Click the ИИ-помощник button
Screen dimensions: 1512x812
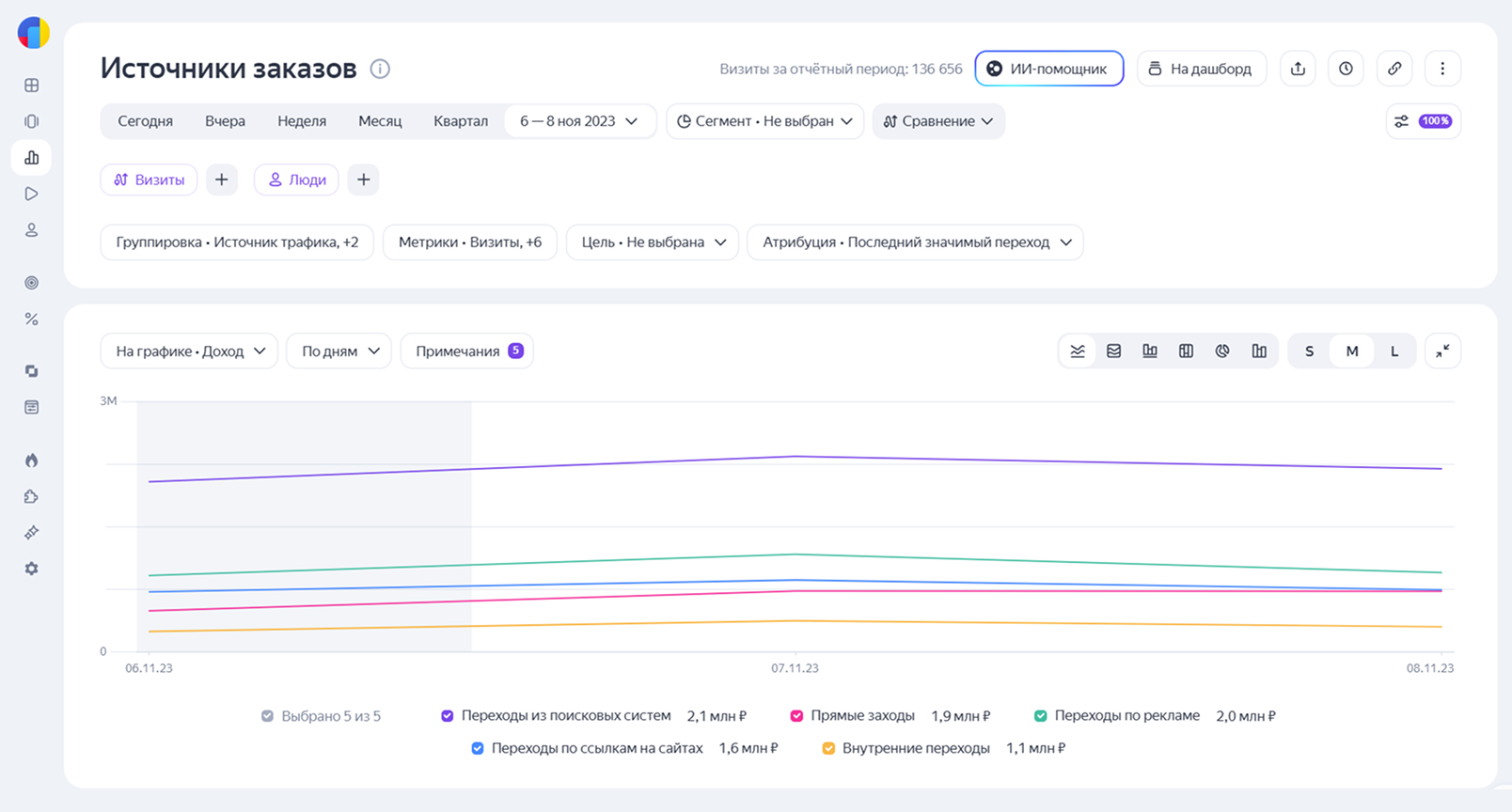[1049, 69]
